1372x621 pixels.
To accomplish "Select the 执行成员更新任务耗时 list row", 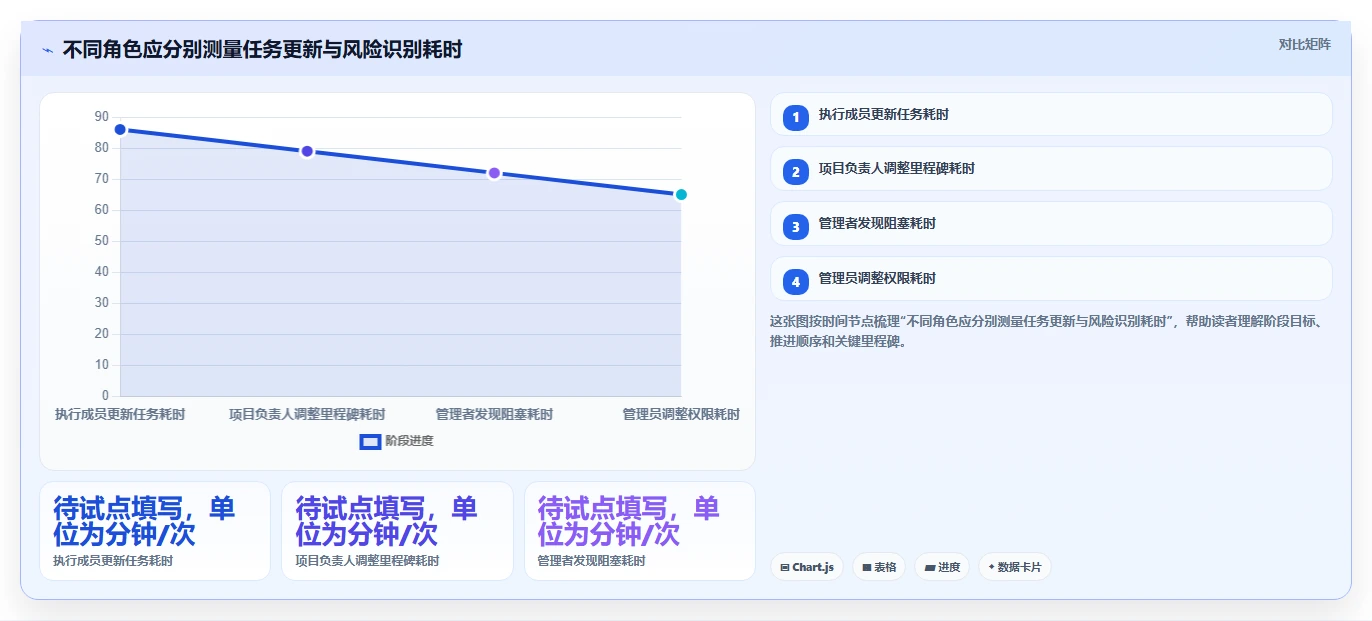I will coord(1051,114).
